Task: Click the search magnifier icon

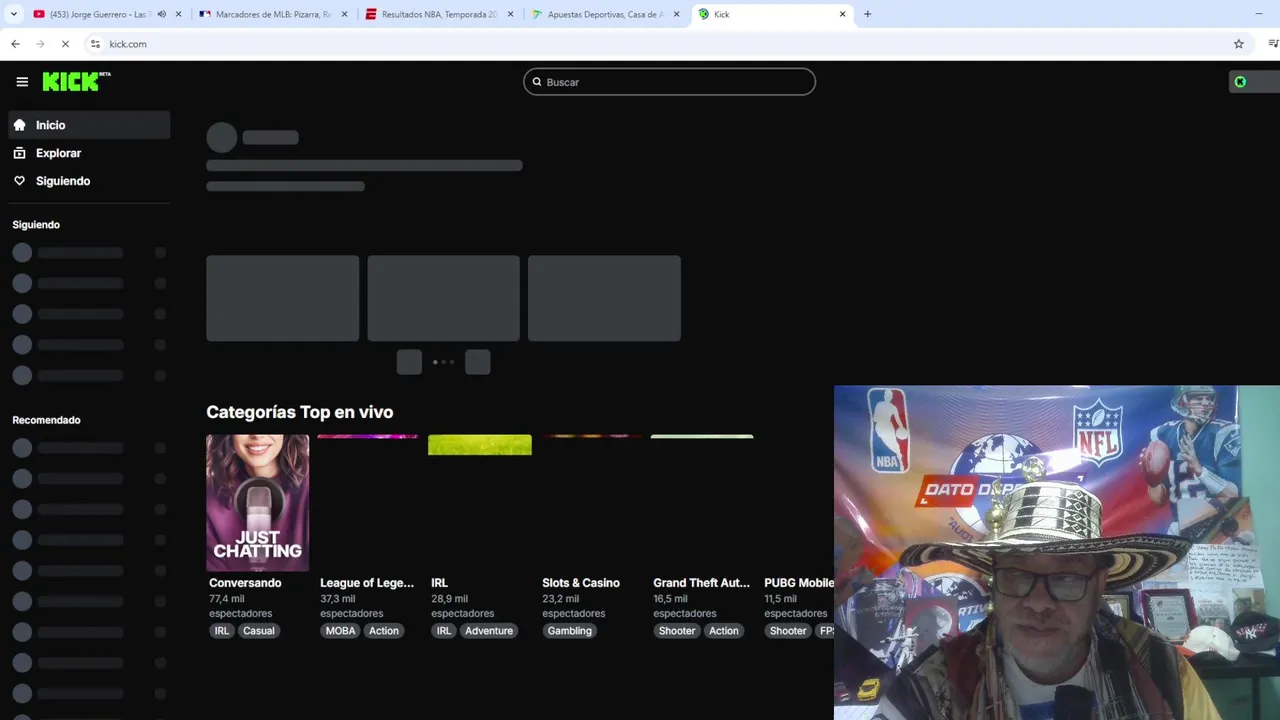Action: pos(537,82)
